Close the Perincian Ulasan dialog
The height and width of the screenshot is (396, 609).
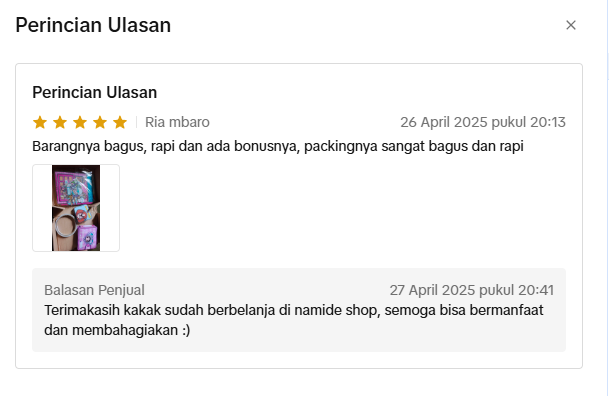pos(571,25)
